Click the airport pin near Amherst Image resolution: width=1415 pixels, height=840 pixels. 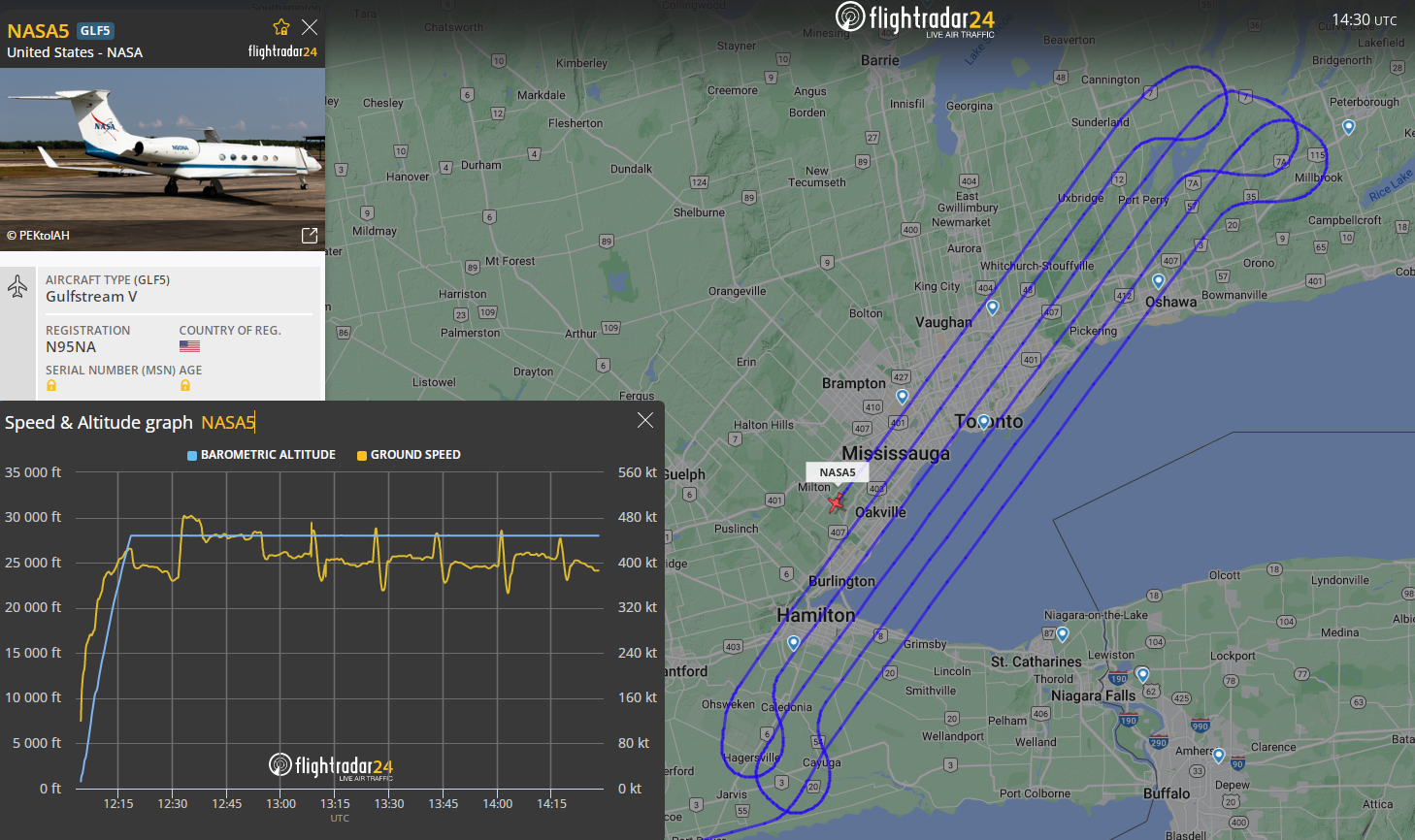pos(1218,756)
